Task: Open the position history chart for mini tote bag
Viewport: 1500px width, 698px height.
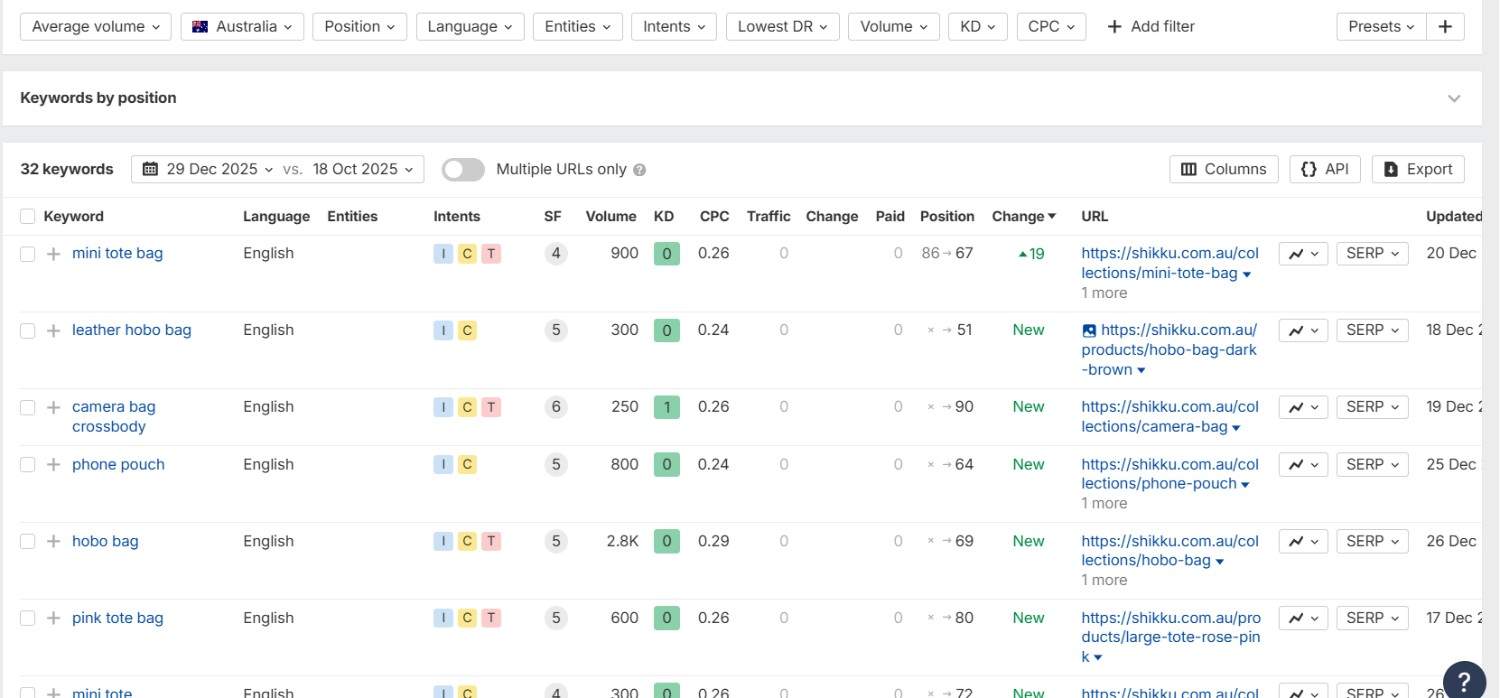Action: [x=1298, y=253]
